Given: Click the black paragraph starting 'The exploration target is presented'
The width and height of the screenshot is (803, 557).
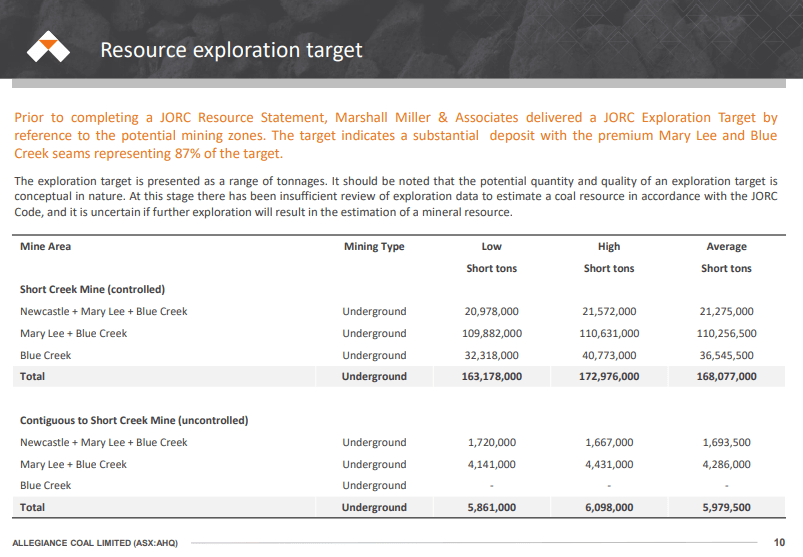Looking at the screenshot, I should (395, 197).
